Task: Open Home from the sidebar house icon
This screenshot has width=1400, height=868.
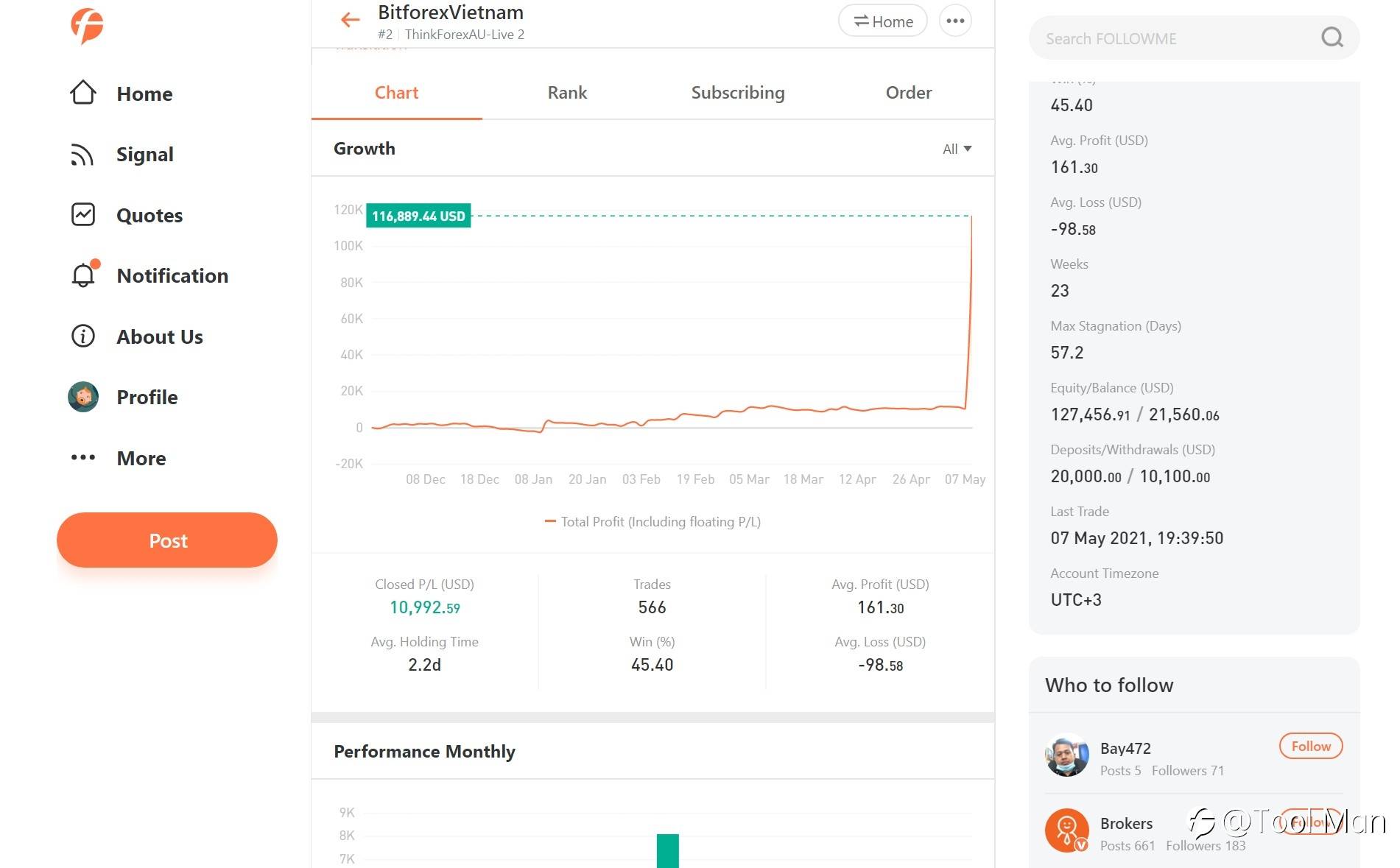Action: (83, 93)
